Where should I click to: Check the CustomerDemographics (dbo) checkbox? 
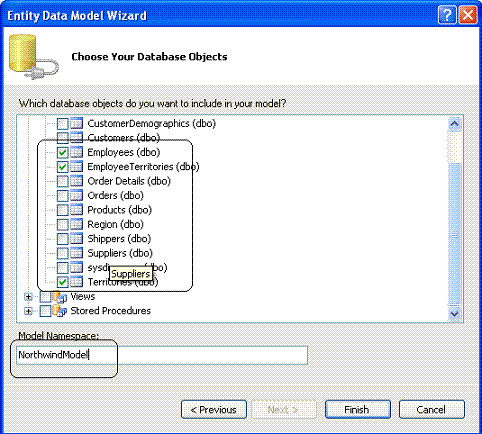(62, 124)
